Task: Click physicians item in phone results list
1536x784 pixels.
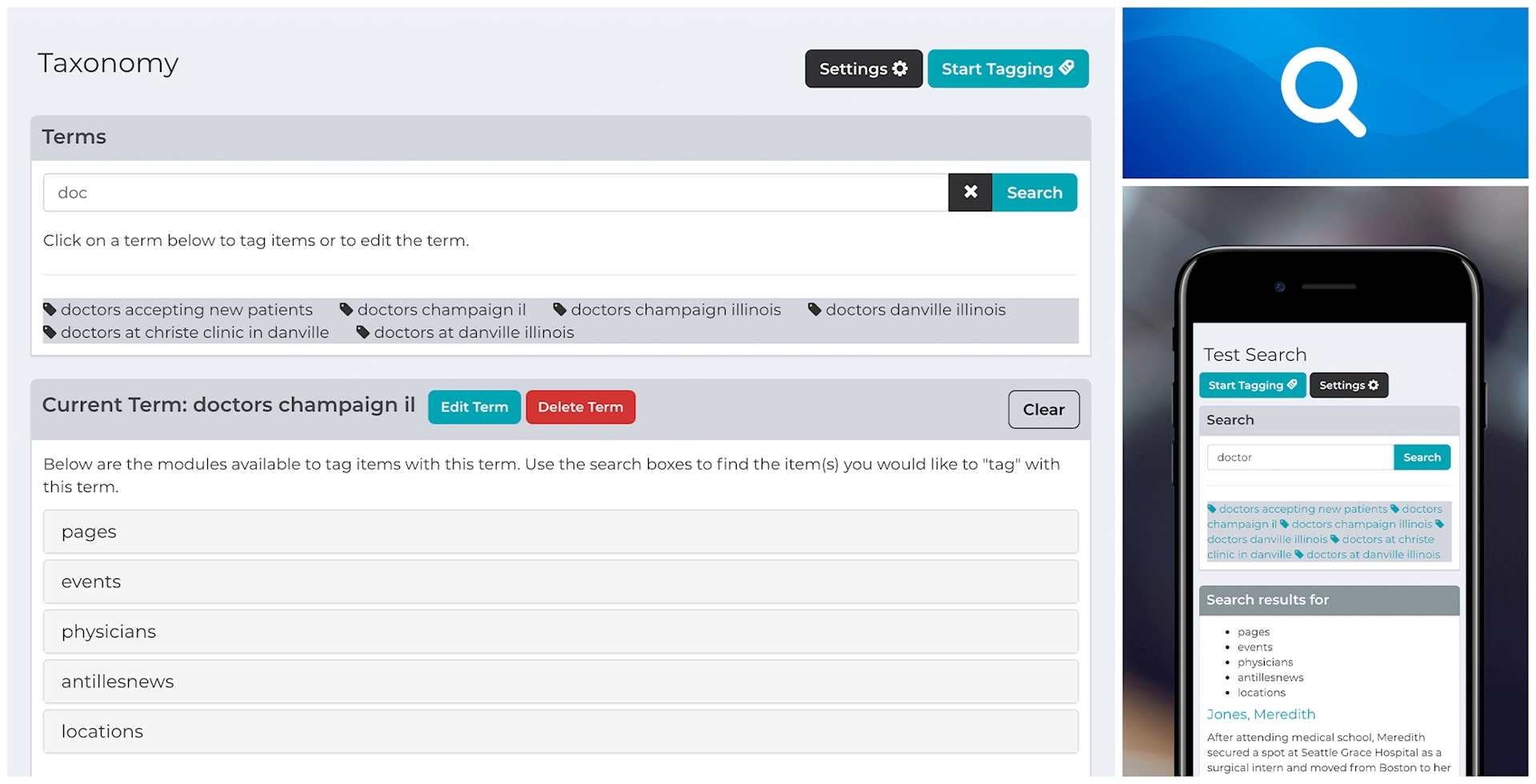Action: point(1265,662)
